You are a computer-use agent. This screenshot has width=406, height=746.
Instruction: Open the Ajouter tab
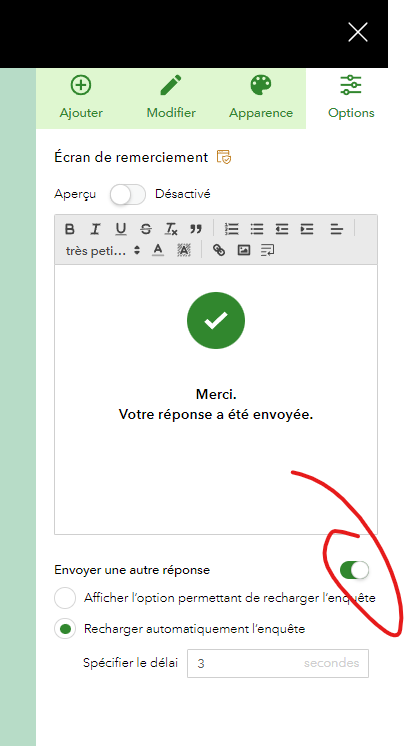(x=81, y=98)
